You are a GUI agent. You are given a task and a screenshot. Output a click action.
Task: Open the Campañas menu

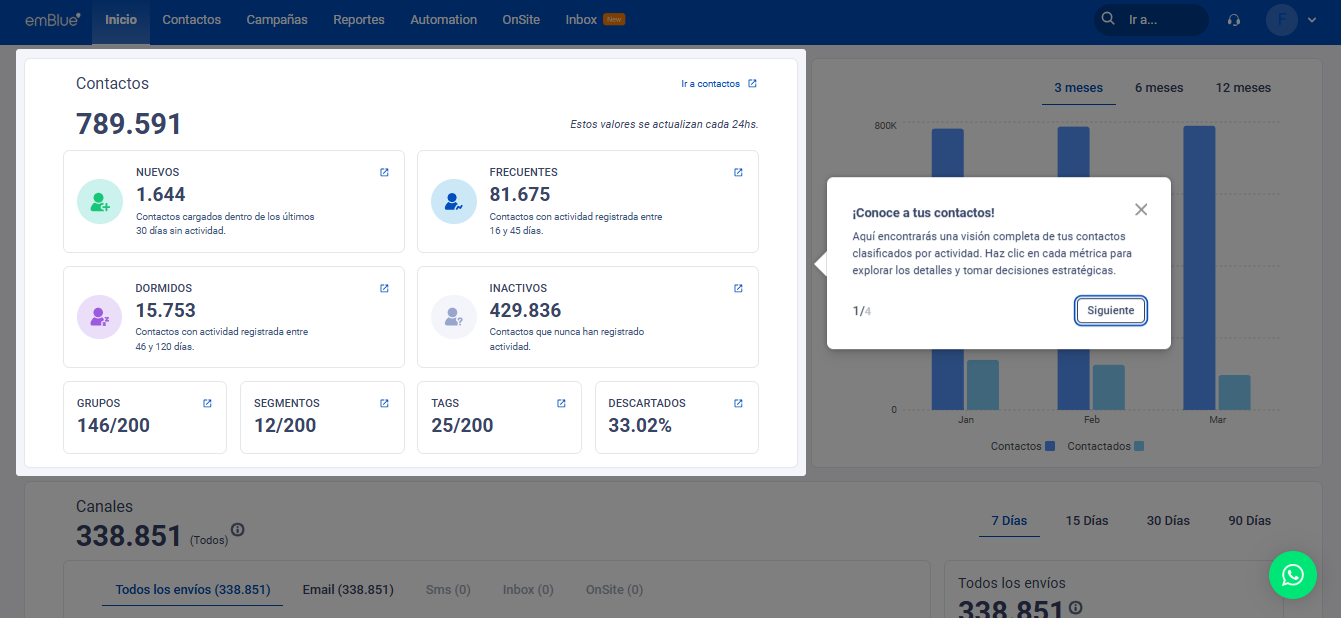277,20
